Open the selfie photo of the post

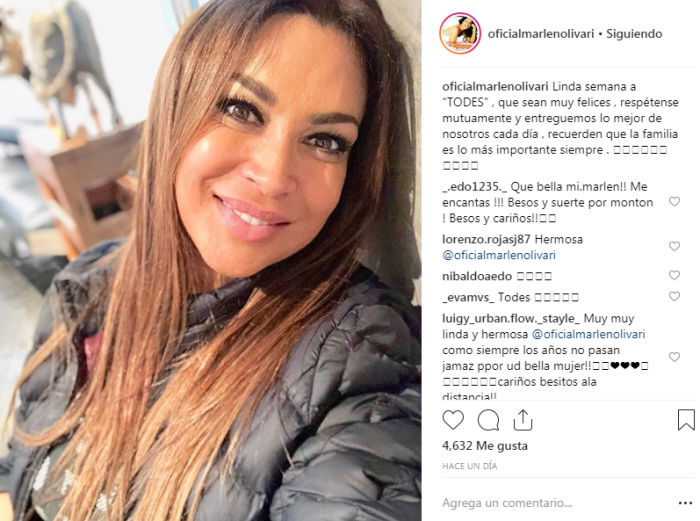click(x=211, y=260)
